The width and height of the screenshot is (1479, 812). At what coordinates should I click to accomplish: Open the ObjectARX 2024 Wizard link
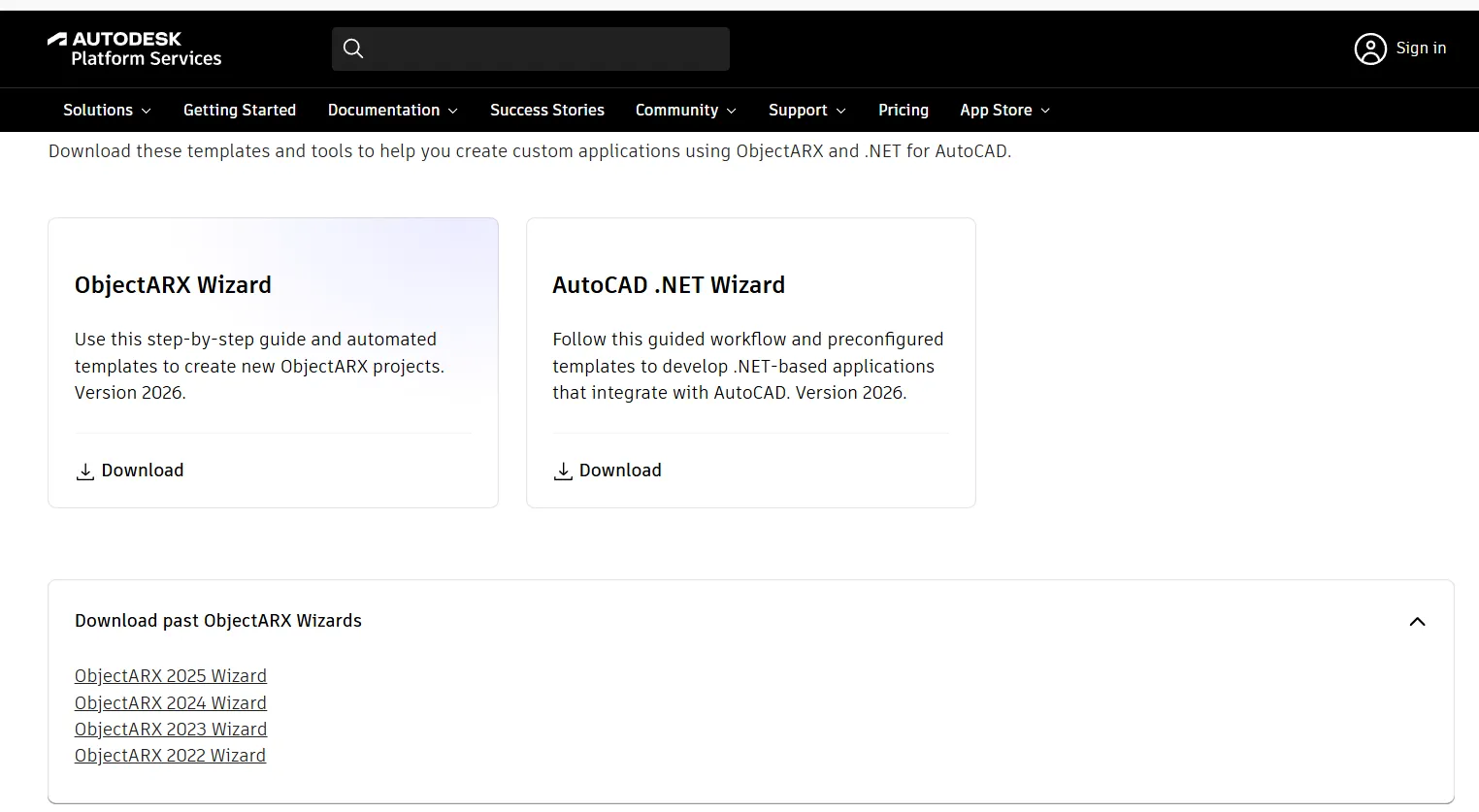pos(171,703)
